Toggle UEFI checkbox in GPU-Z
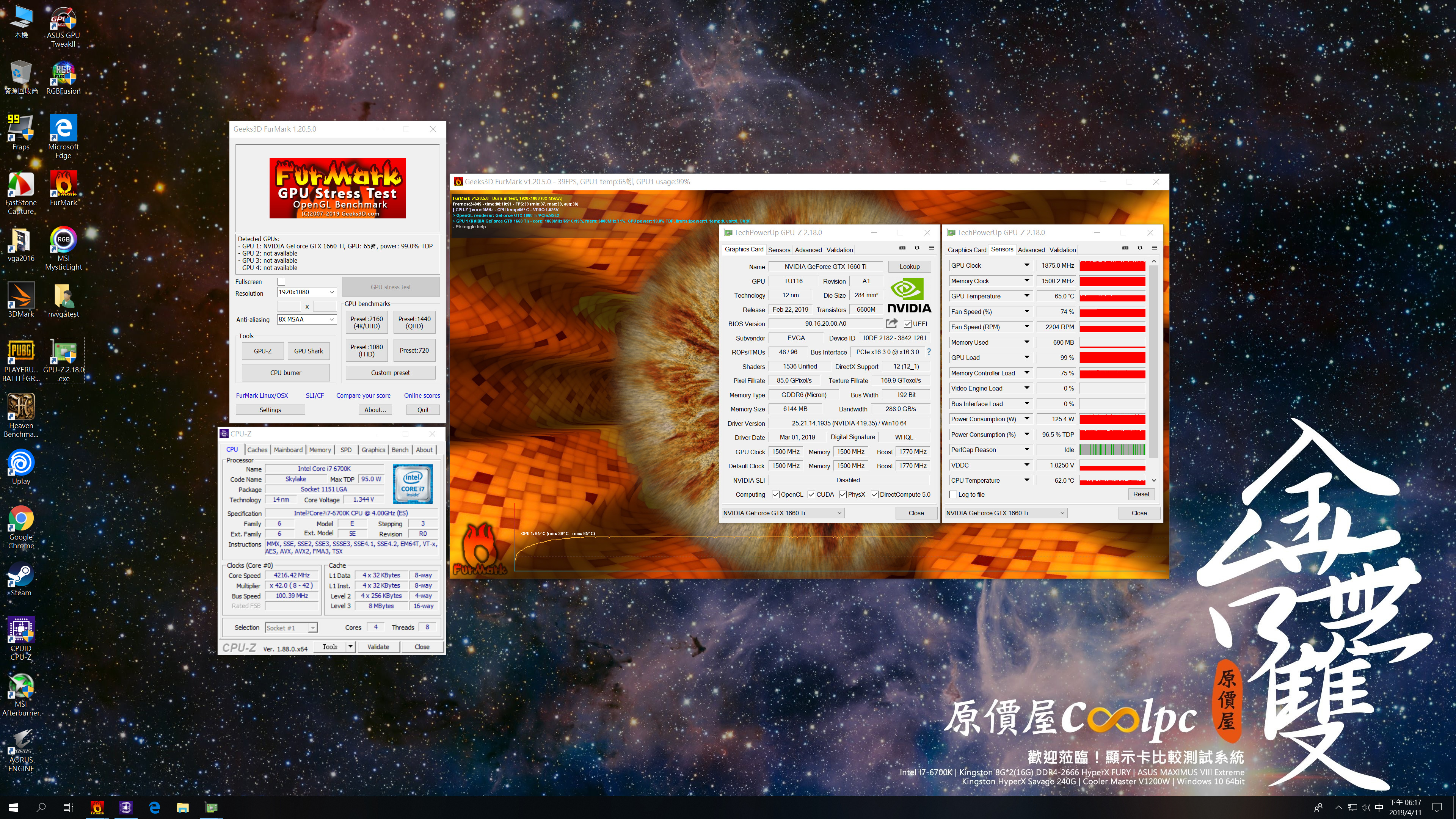 pyautogui.click(x=908, y=324)
